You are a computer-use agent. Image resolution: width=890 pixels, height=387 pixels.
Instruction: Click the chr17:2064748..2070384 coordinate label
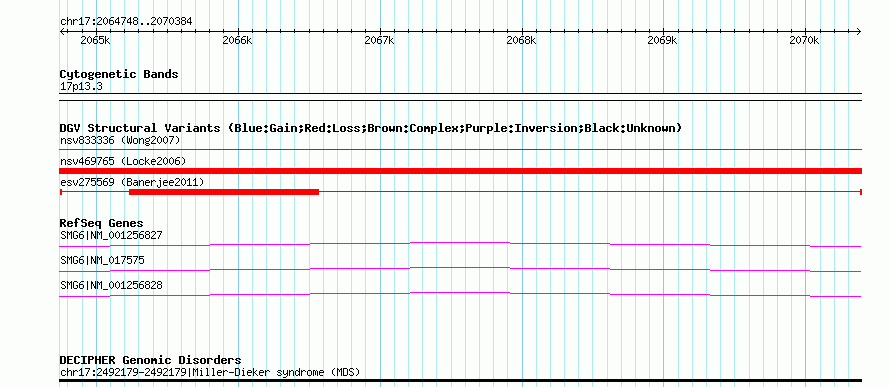click(x=126, y=21)
